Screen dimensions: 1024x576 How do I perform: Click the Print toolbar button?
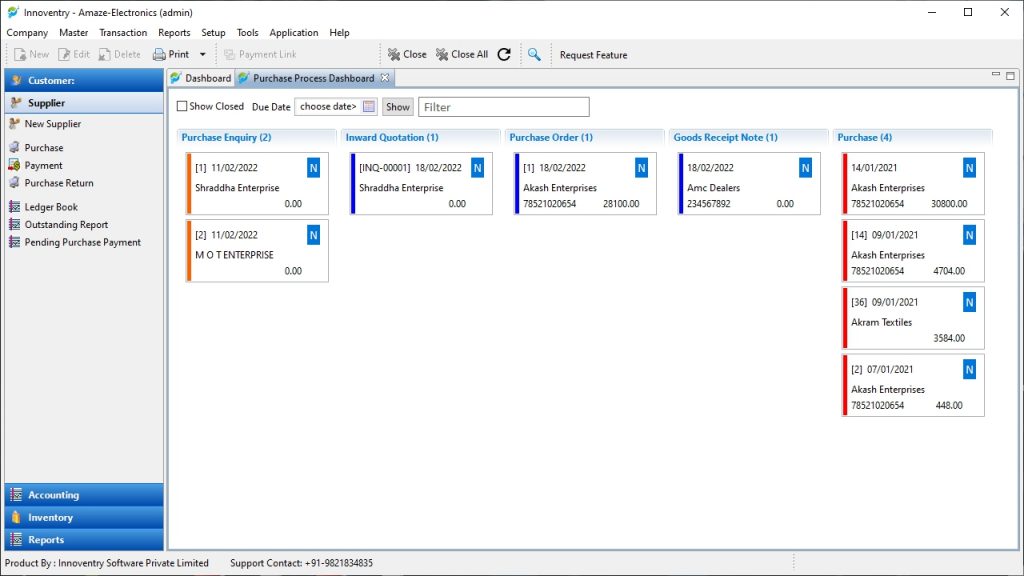tap(171, 55)
